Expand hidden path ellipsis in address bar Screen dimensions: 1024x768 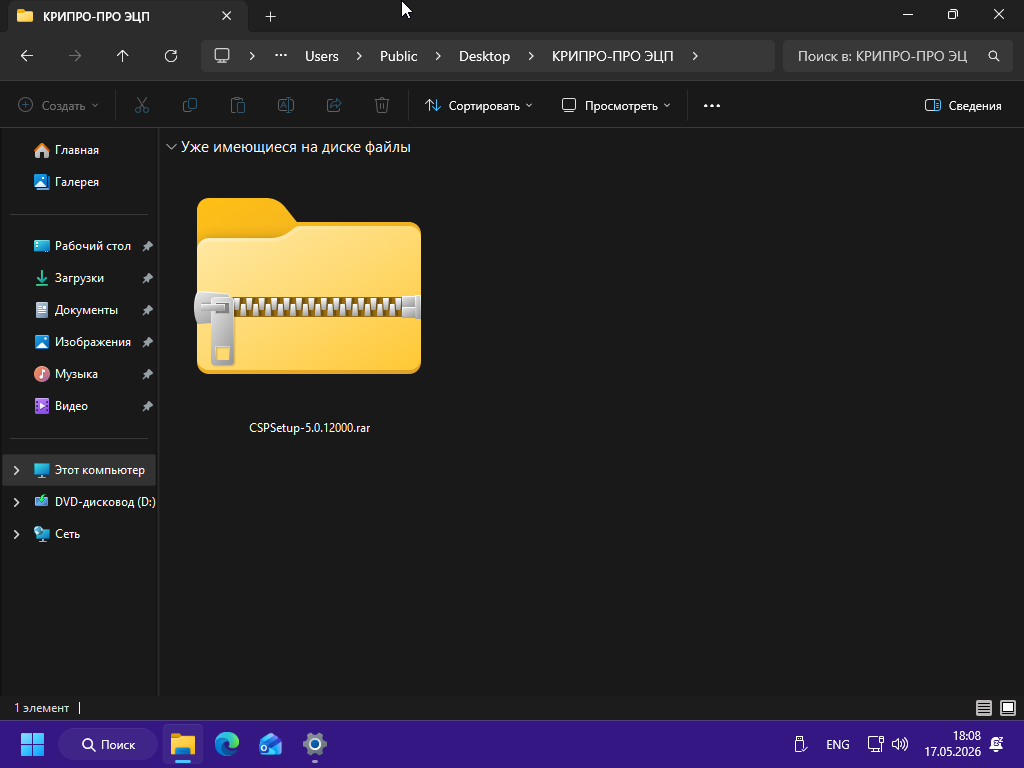pyautogui.click(x=281, y=56)
